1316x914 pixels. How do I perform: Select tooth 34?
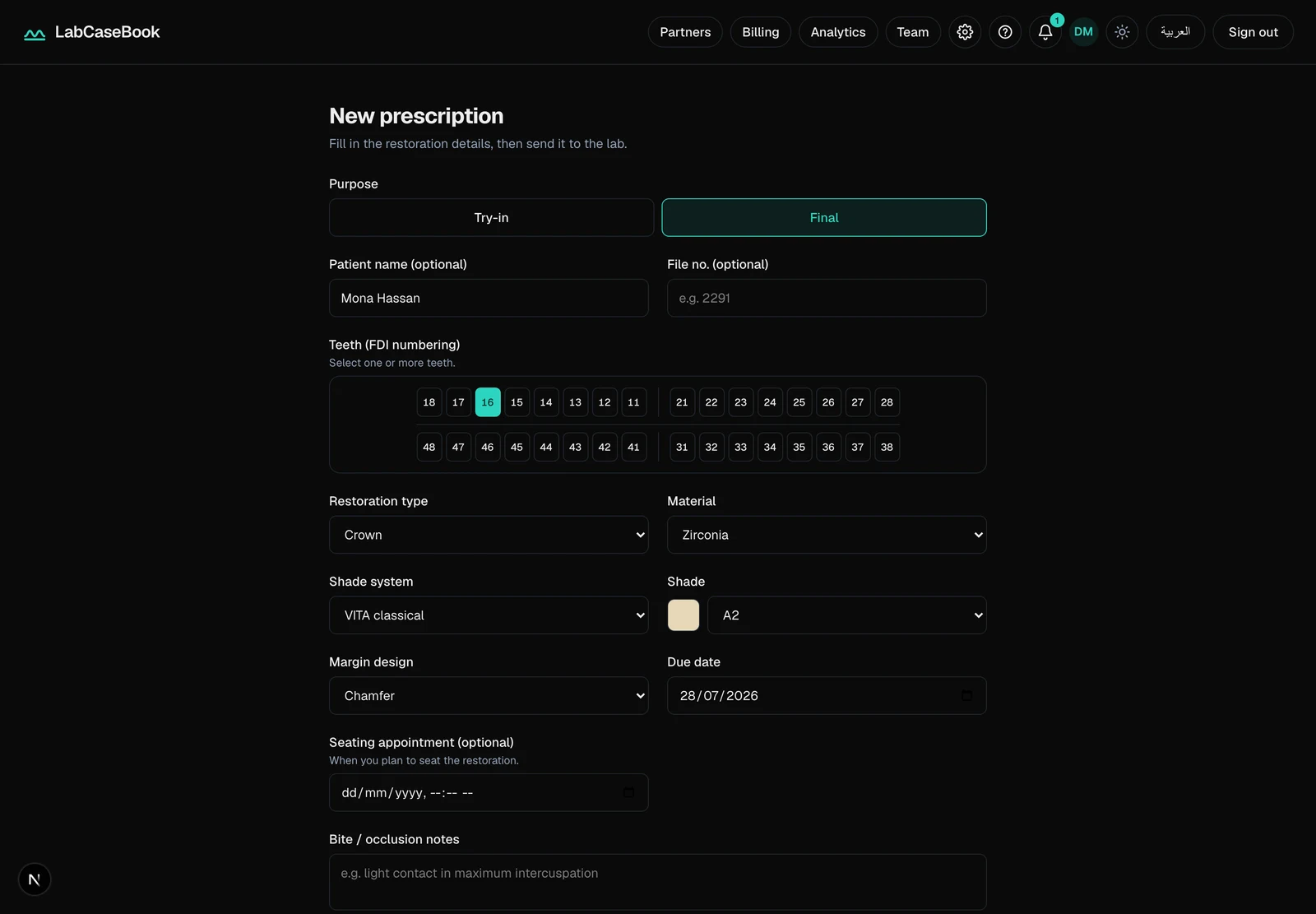(x=770, y=448)
